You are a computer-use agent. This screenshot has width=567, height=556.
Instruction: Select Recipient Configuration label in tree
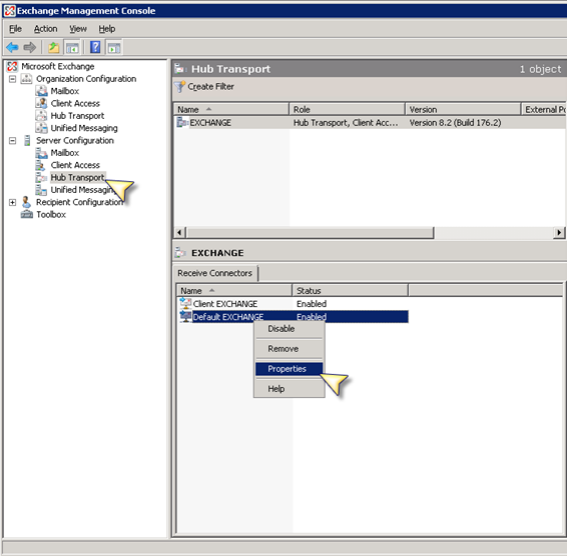pyautogui.click(x=80, y=202)
